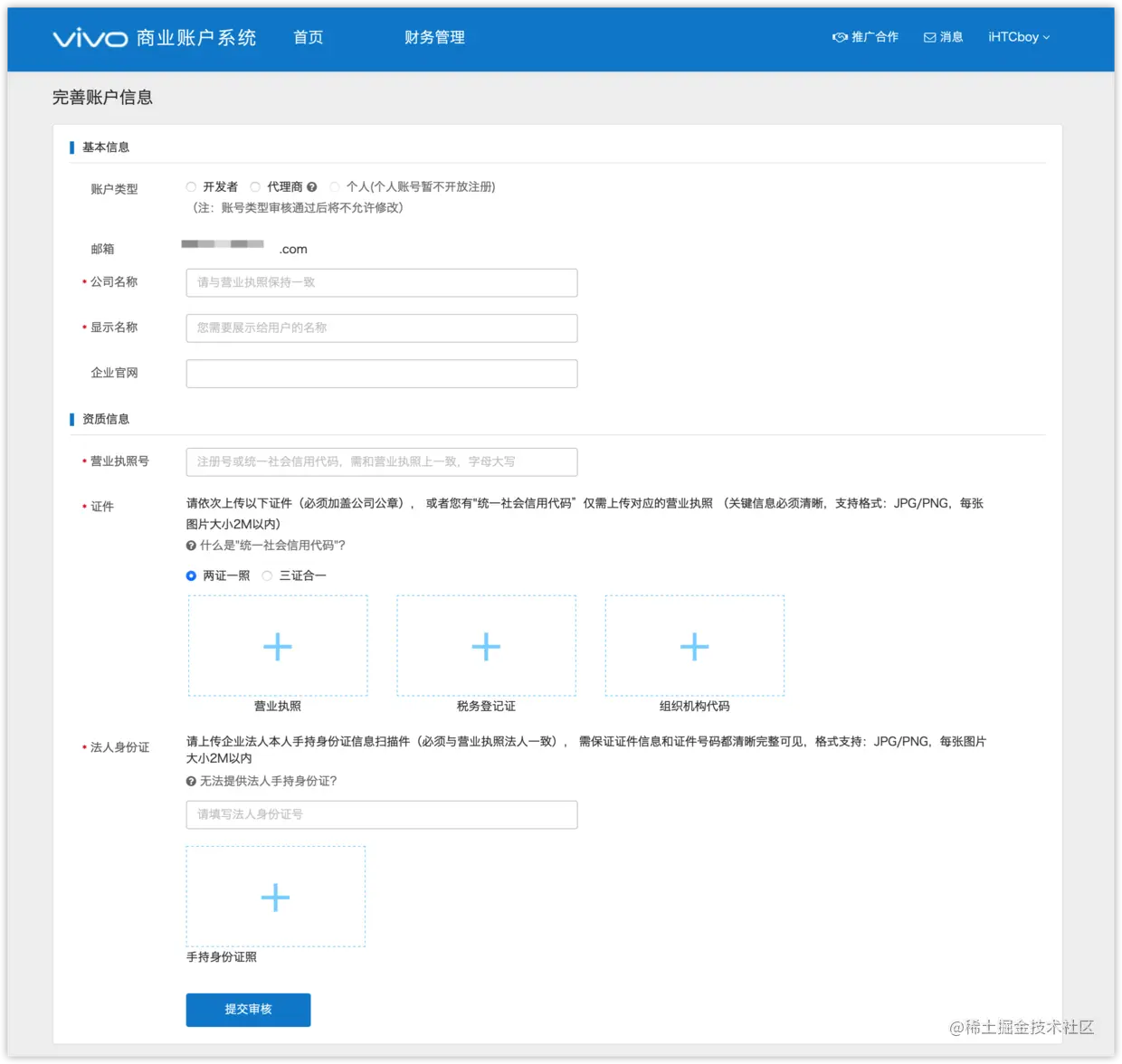Focus the 请填写法人身份证号 input field
This screenshot has width=1122, height=1064.
click(382, 814)
